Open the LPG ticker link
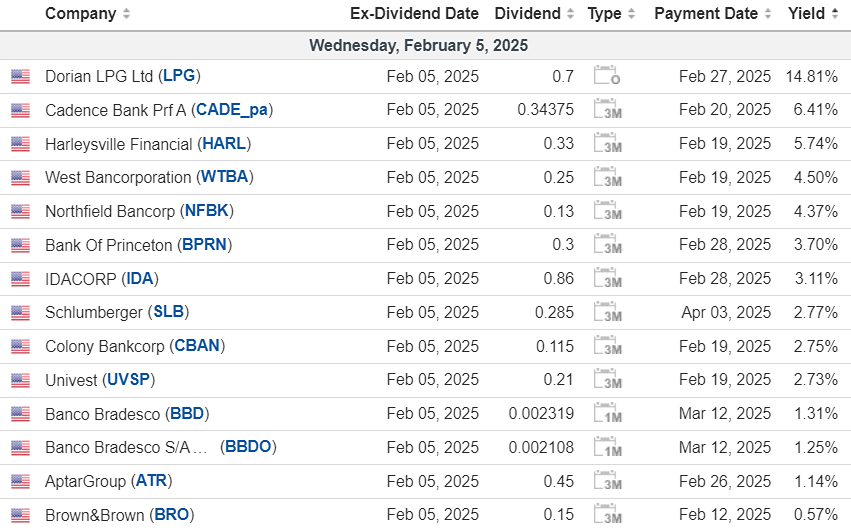This screenshot has height=532, width=851. pyautogui.click(x=180, y=76)
